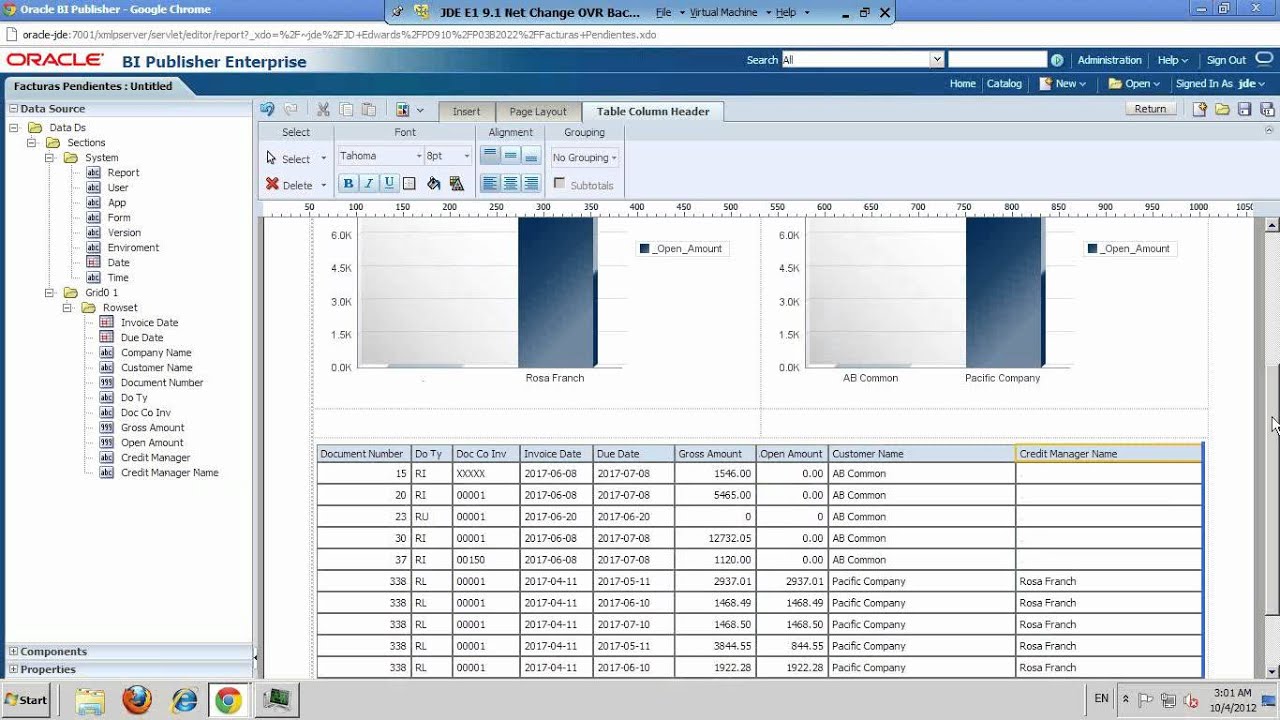Open the New menu
Viewport: 1280px width, 720px height.
click(1064, 84)
